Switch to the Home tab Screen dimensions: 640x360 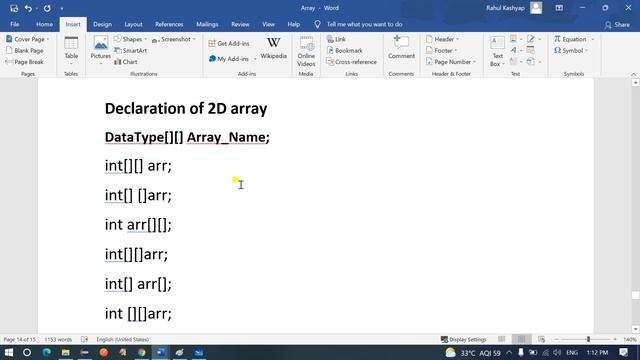(x=44, y=24)
